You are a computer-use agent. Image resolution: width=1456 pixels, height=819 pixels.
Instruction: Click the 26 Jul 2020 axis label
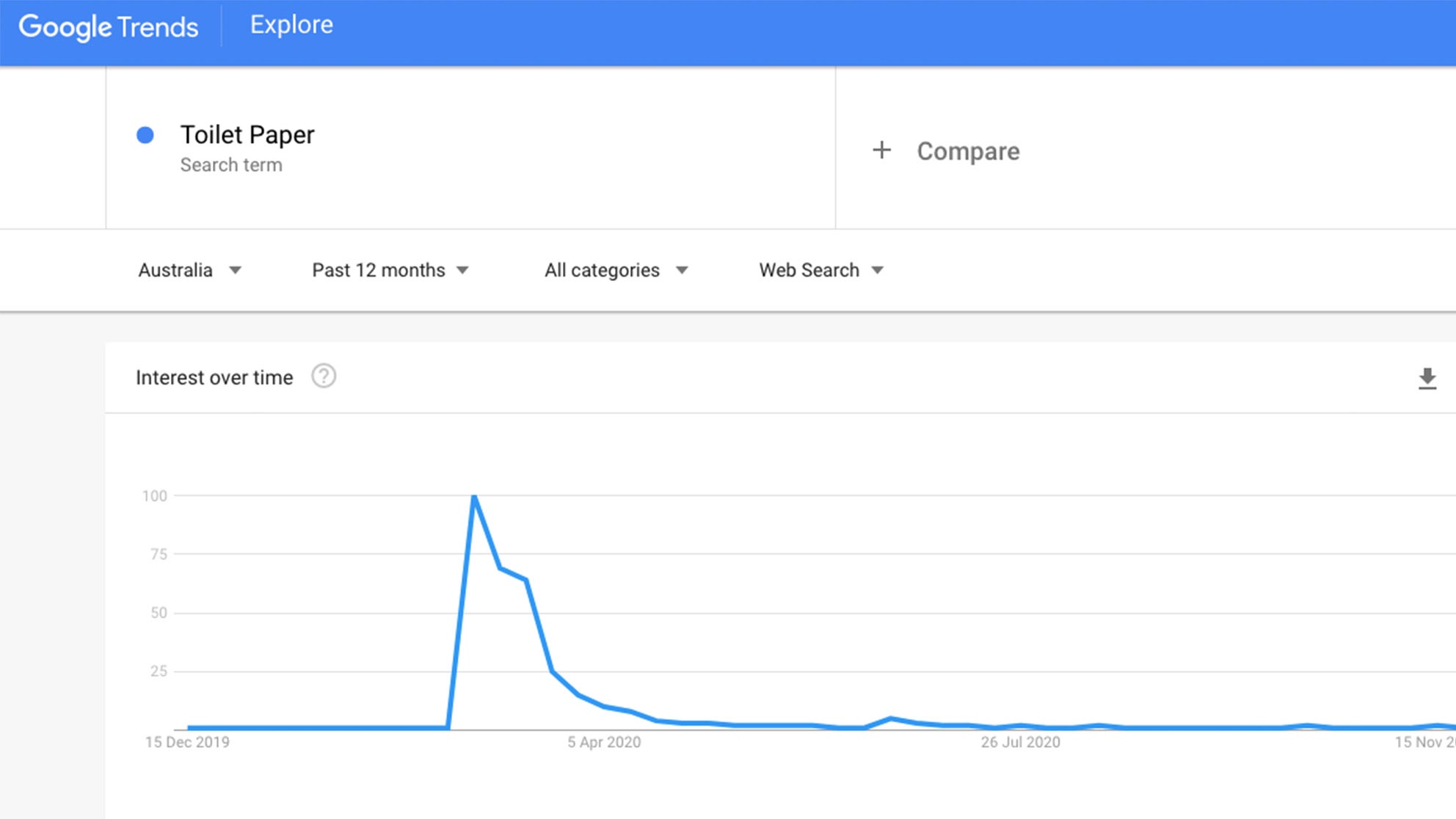1020,742
